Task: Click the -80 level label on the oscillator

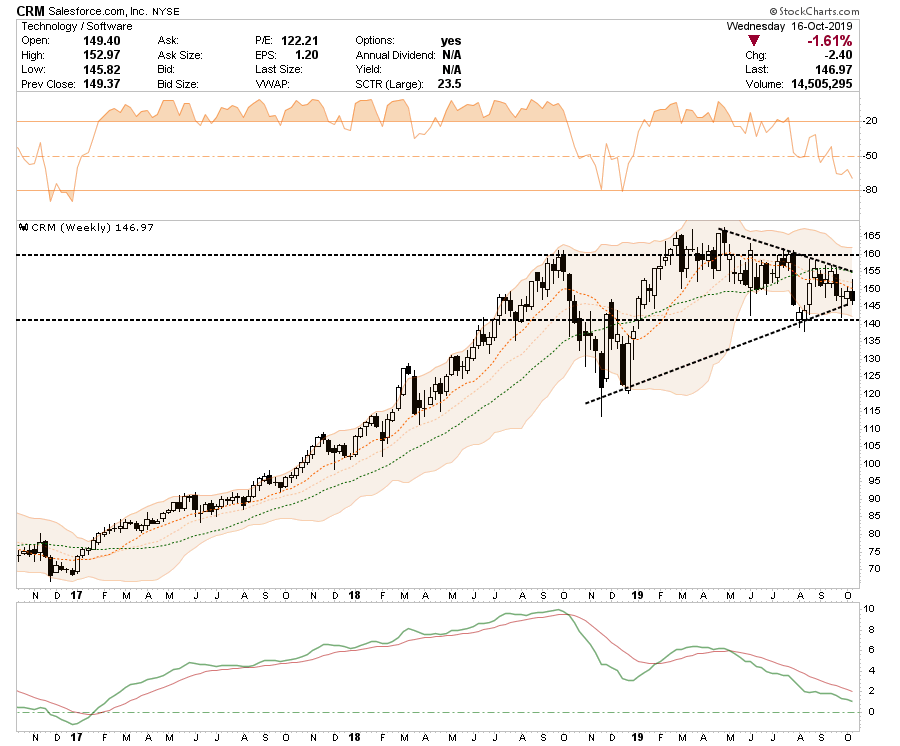Action: (870, 190)
